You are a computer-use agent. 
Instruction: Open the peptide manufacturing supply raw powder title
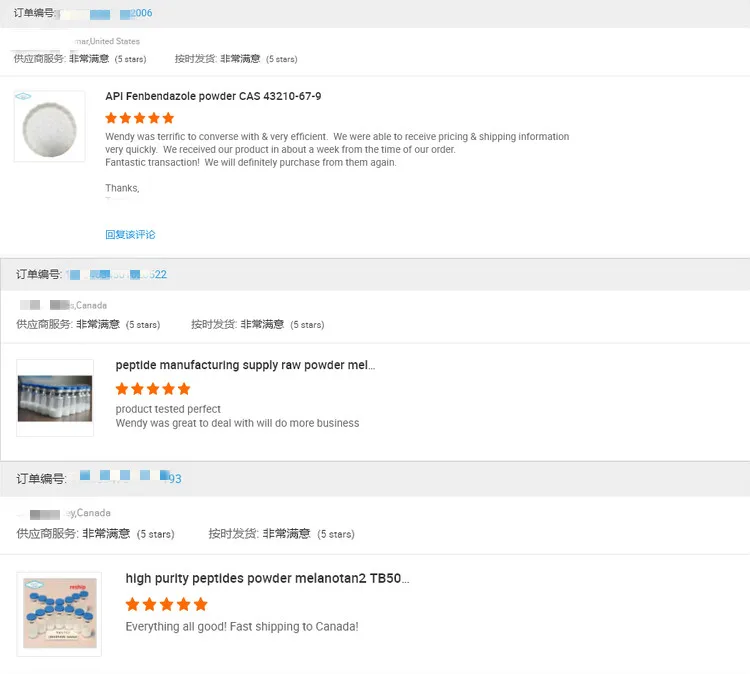point(245,365)
